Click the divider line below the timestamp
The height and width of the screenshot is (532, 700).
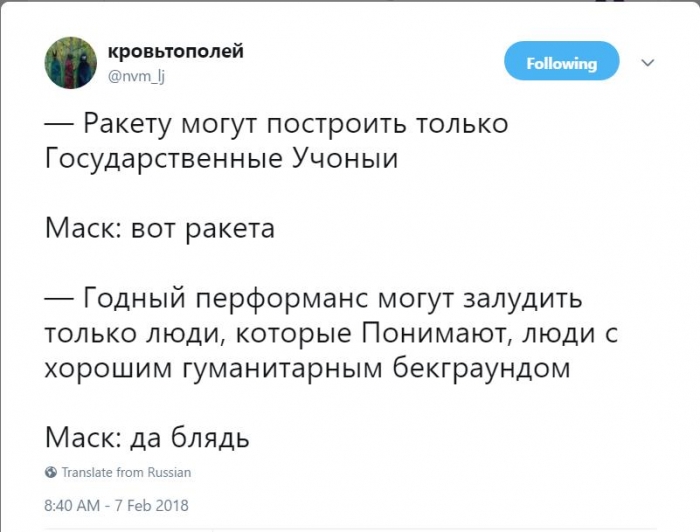pyautogui.click(x=350, y=530)
